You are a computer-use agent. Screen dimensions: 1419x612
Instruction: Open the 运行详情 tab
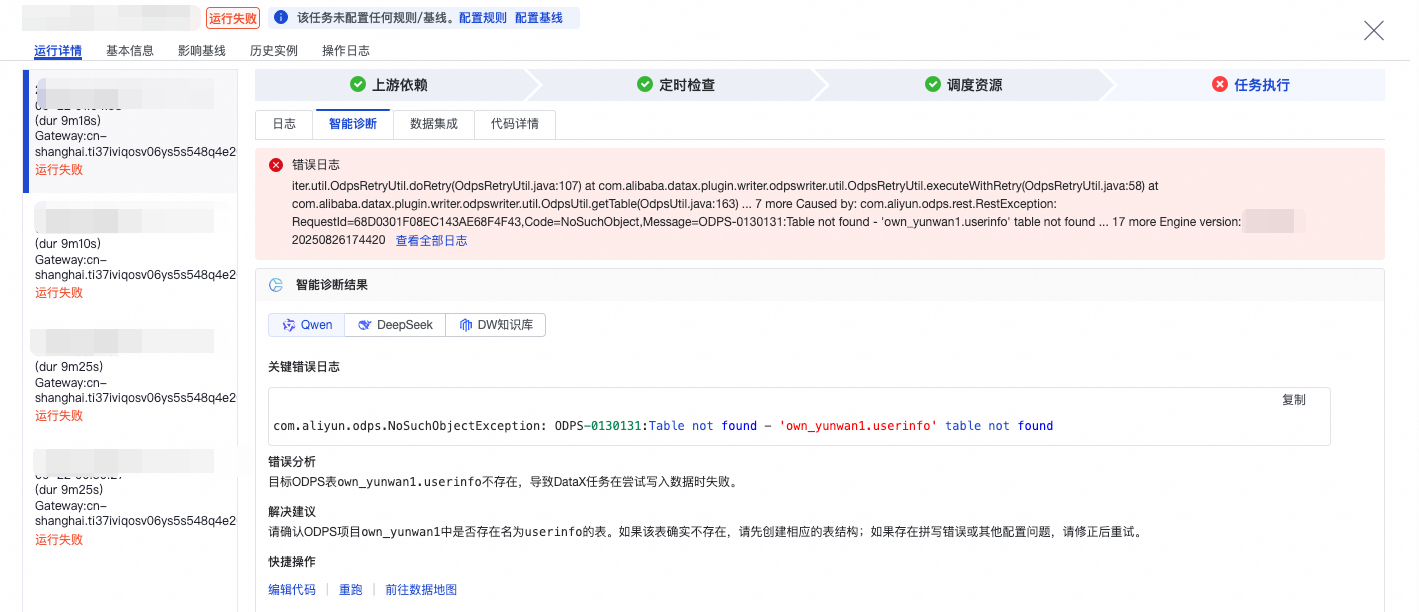(58, 51)
